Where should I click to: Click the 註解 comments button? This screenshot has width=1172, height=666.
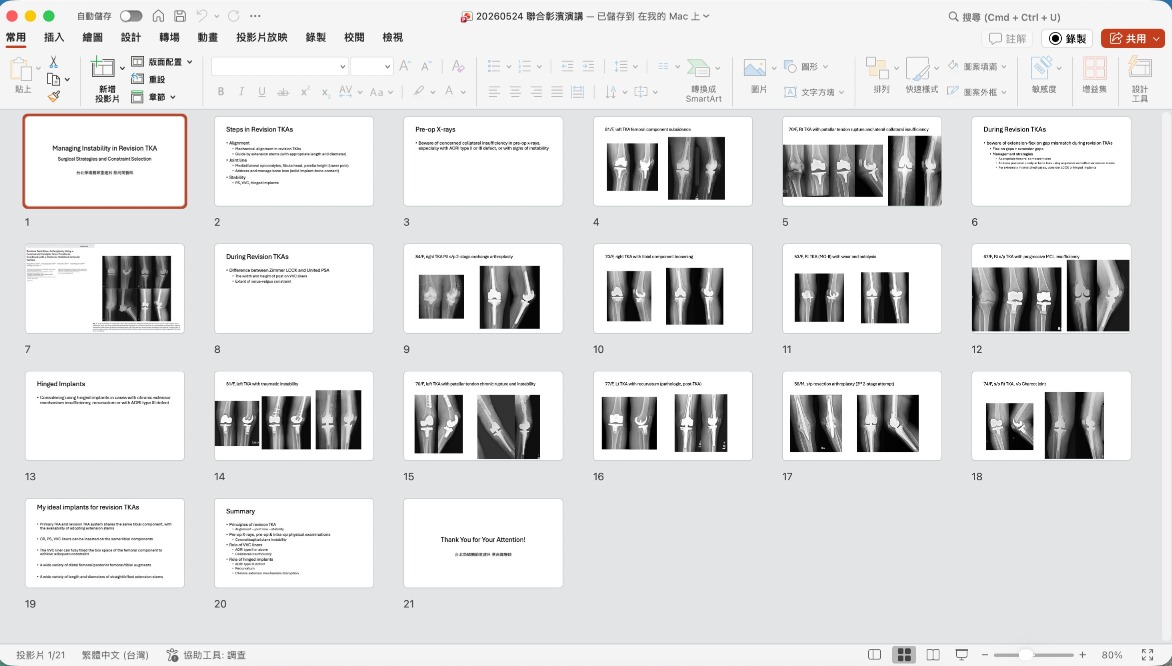(1008, 38)
